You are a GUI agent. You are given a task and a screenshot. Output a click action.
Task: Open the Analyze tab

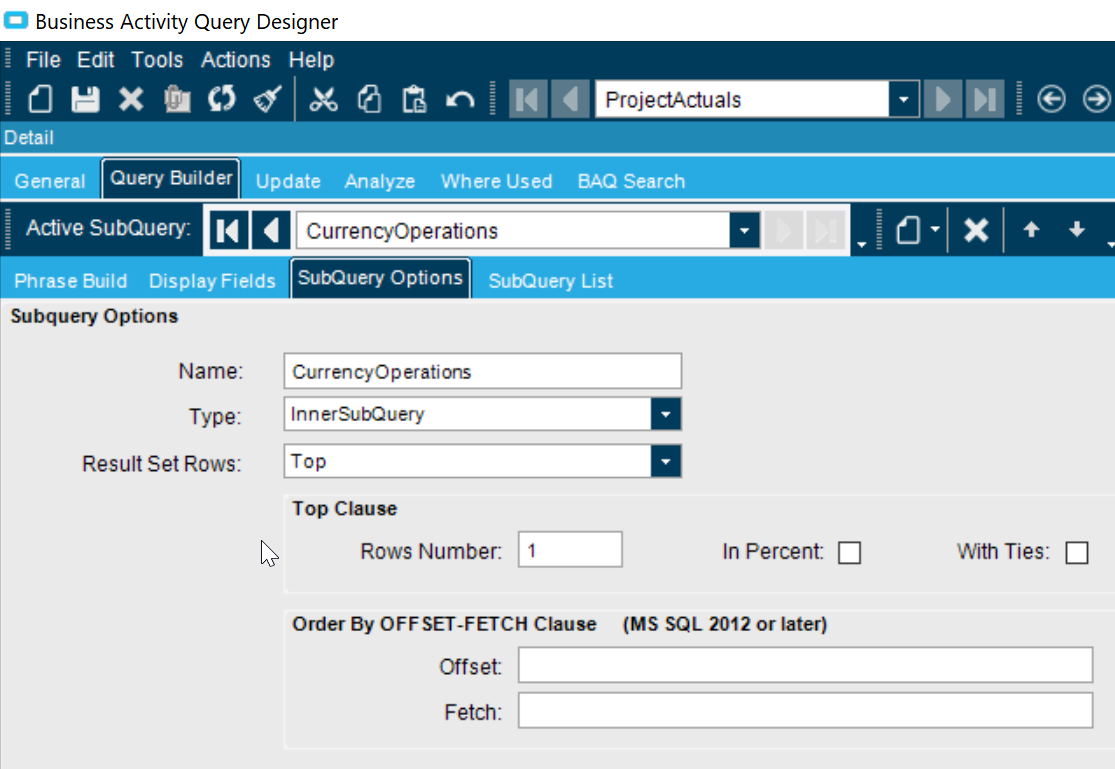pos(380,181)
